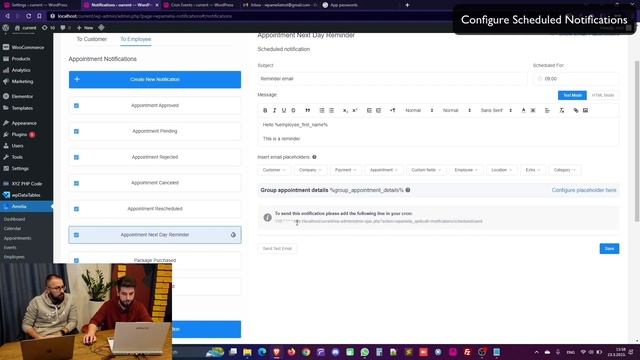Open Configure placeholder here link

coord(584,190)
